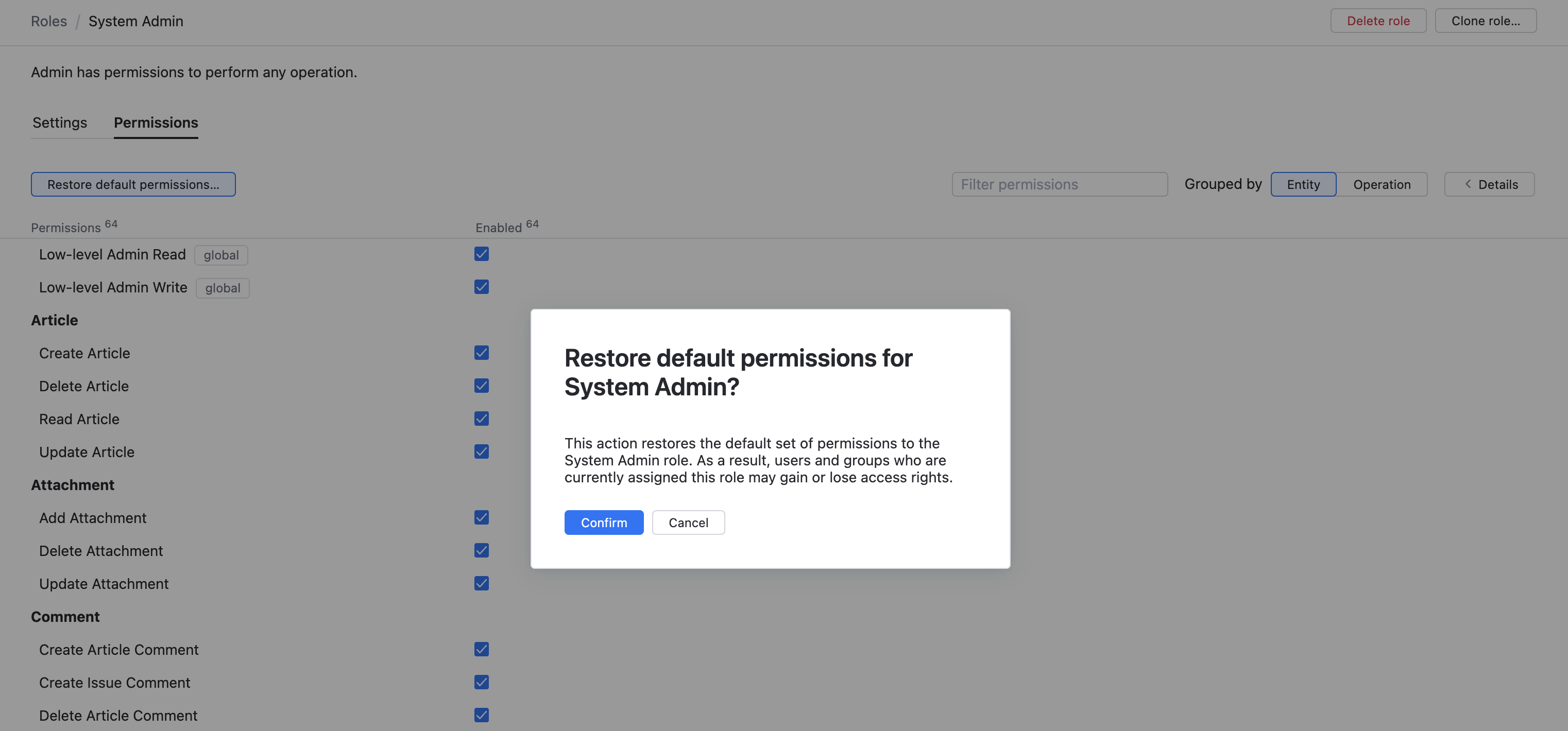The height and width of the screenshot is (731, 1568).
Task: Group permissions by Operation
Action: coord(1381,184)
